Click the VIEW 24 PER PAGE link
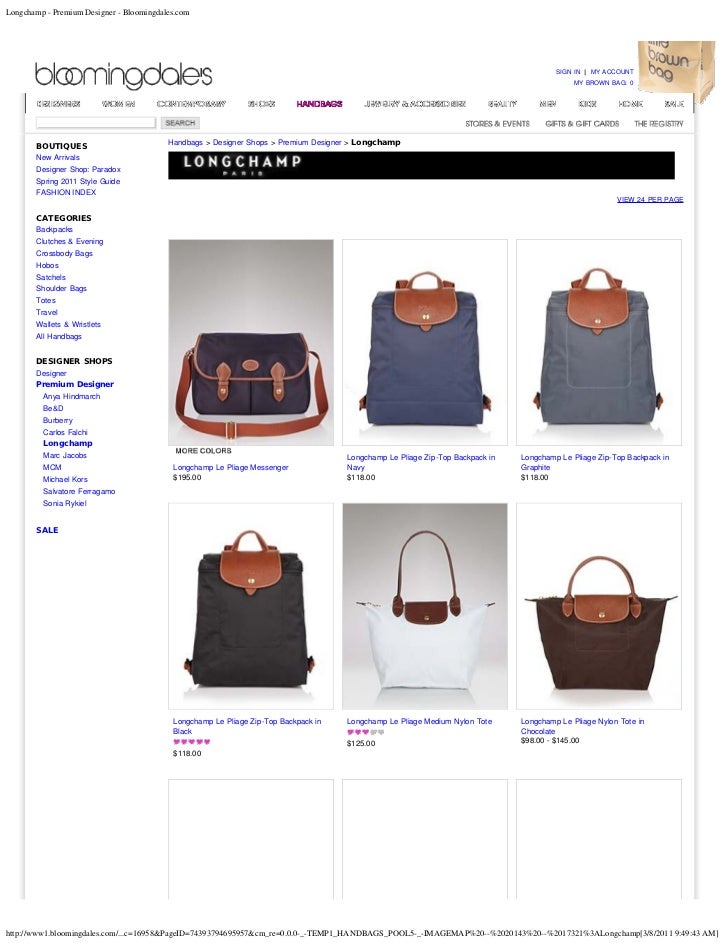The height and width of the screenshot is (943, 728). tap(650, 200)
